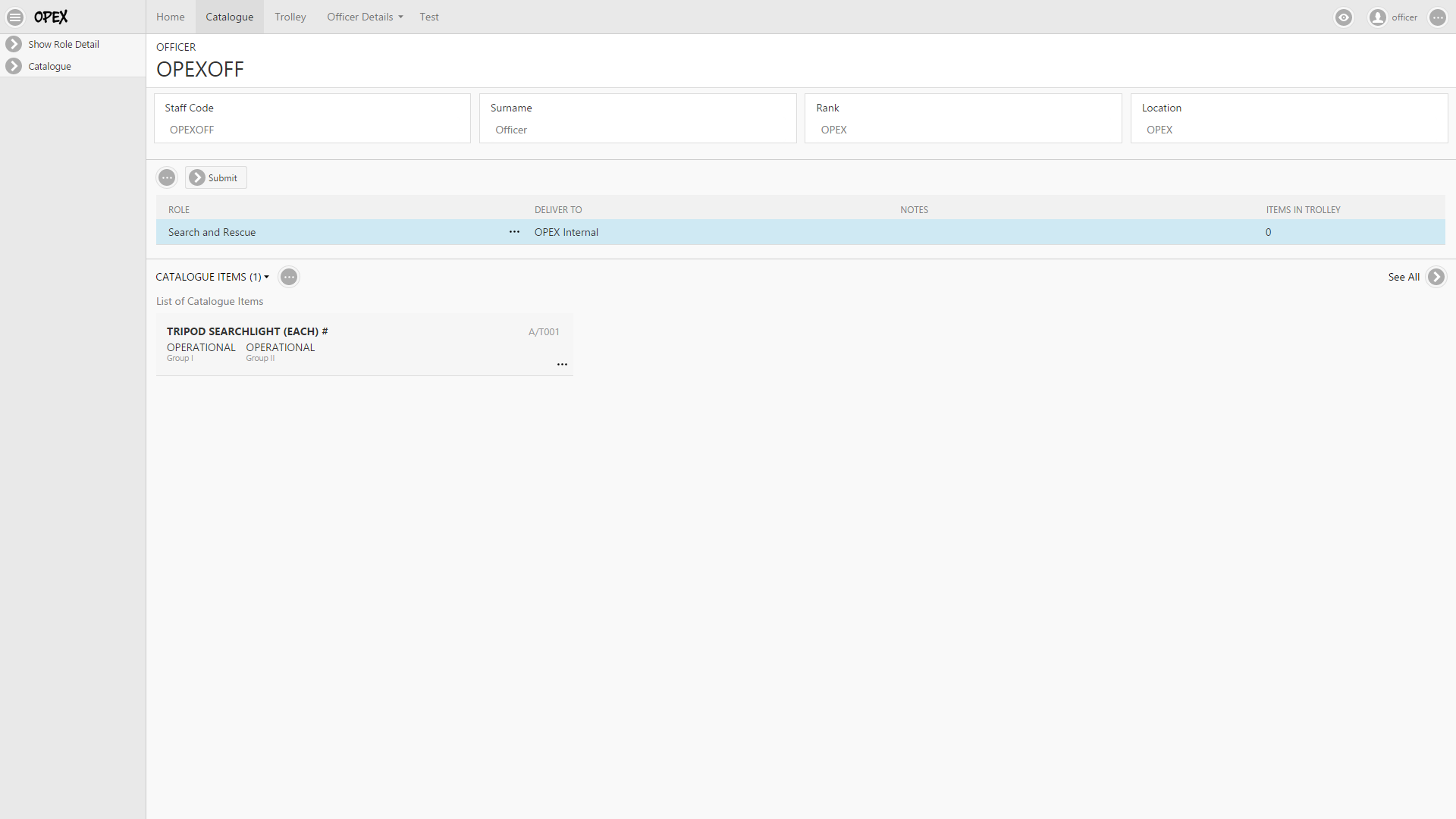This screenshot has width=1456, height=819.
Task: Click the arrow icon next to Show Role Detail
Action: [14, 44]
